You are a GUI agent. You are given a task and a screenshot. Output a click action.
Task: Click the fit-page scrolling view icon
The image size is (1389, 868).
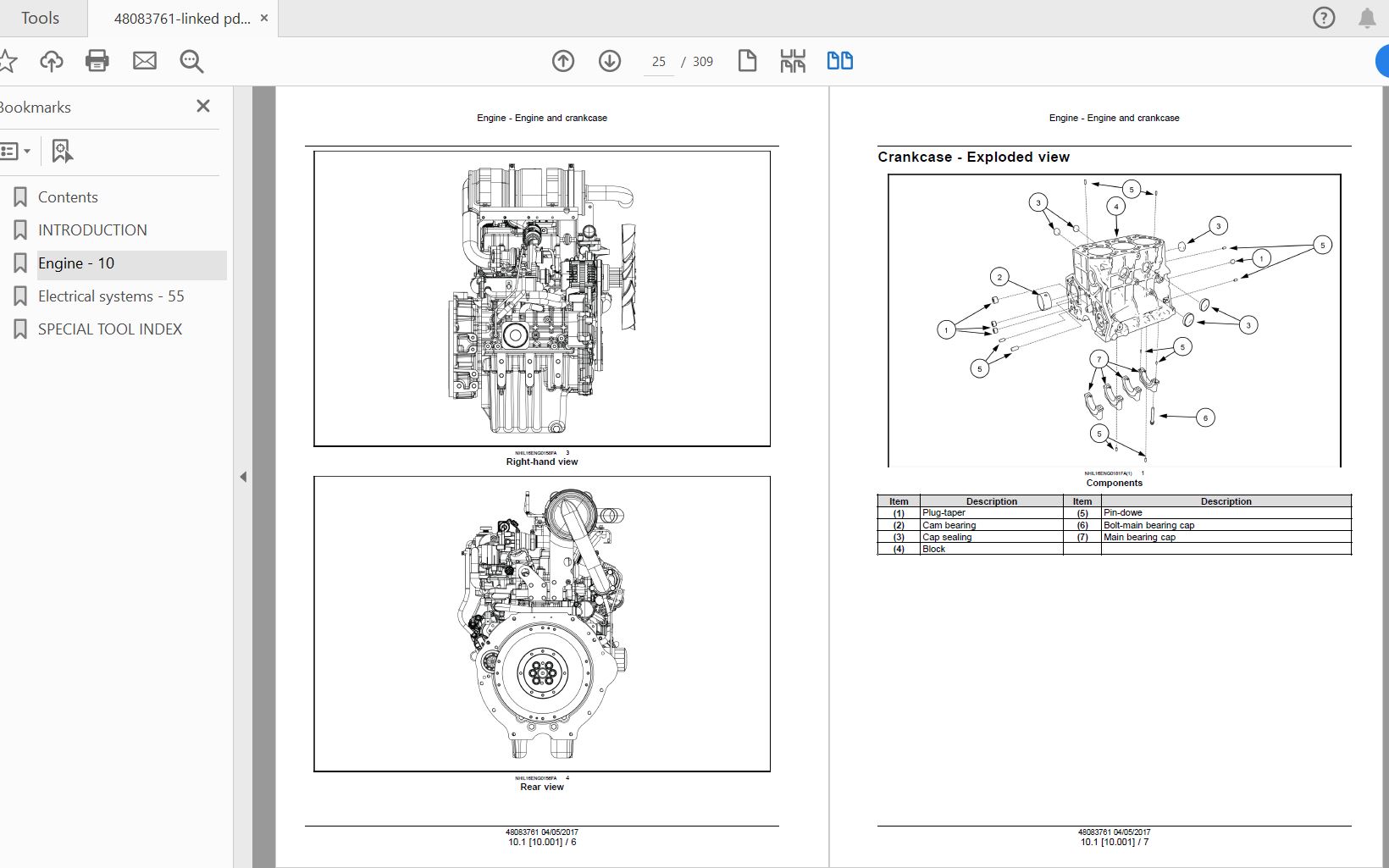coord(793,61)
